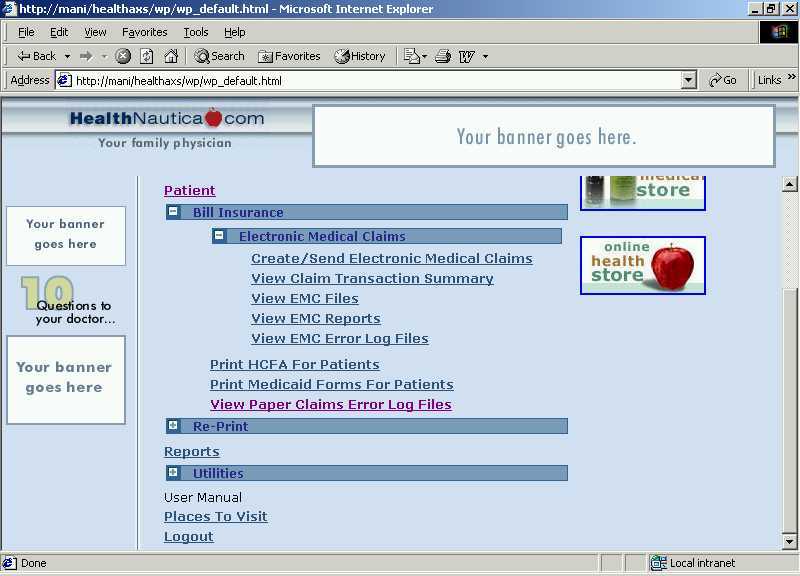The width and height of the screenshot is (800, 576).
Task: Open Print Medicaid Forms For Patients
Action: pyautogui.click(x=332, y=384)
